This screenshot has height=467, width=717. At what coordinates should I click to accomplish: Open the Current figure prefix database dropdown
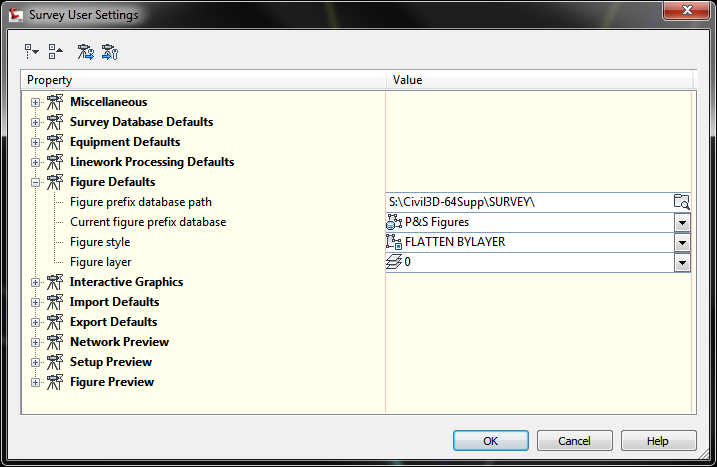(682, 223)
